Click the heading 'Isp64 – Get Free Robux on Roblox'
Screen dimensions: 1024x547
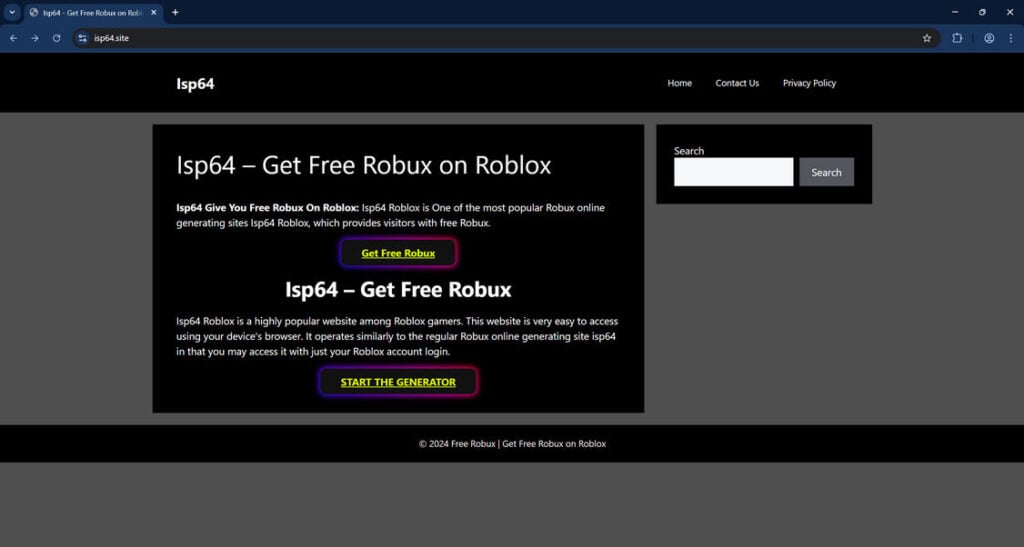pyautogui.click(x=363, y=165)
